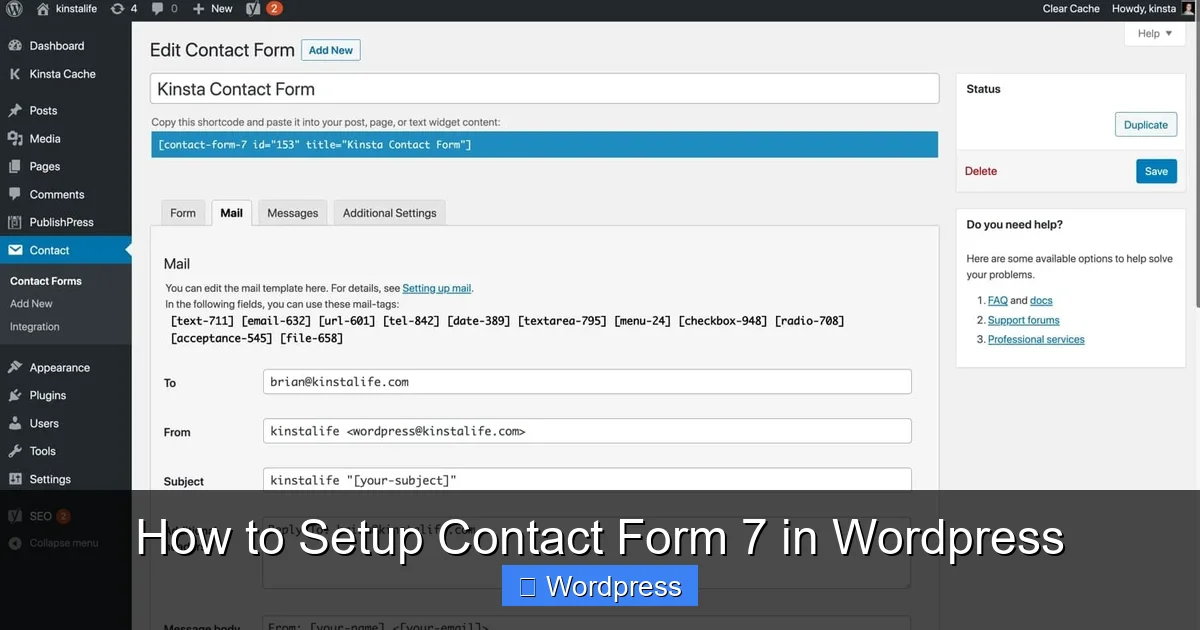Open the Users sidebar icon
The image size is (1200, 630).
pyautogui.click(x=15, y=424)
